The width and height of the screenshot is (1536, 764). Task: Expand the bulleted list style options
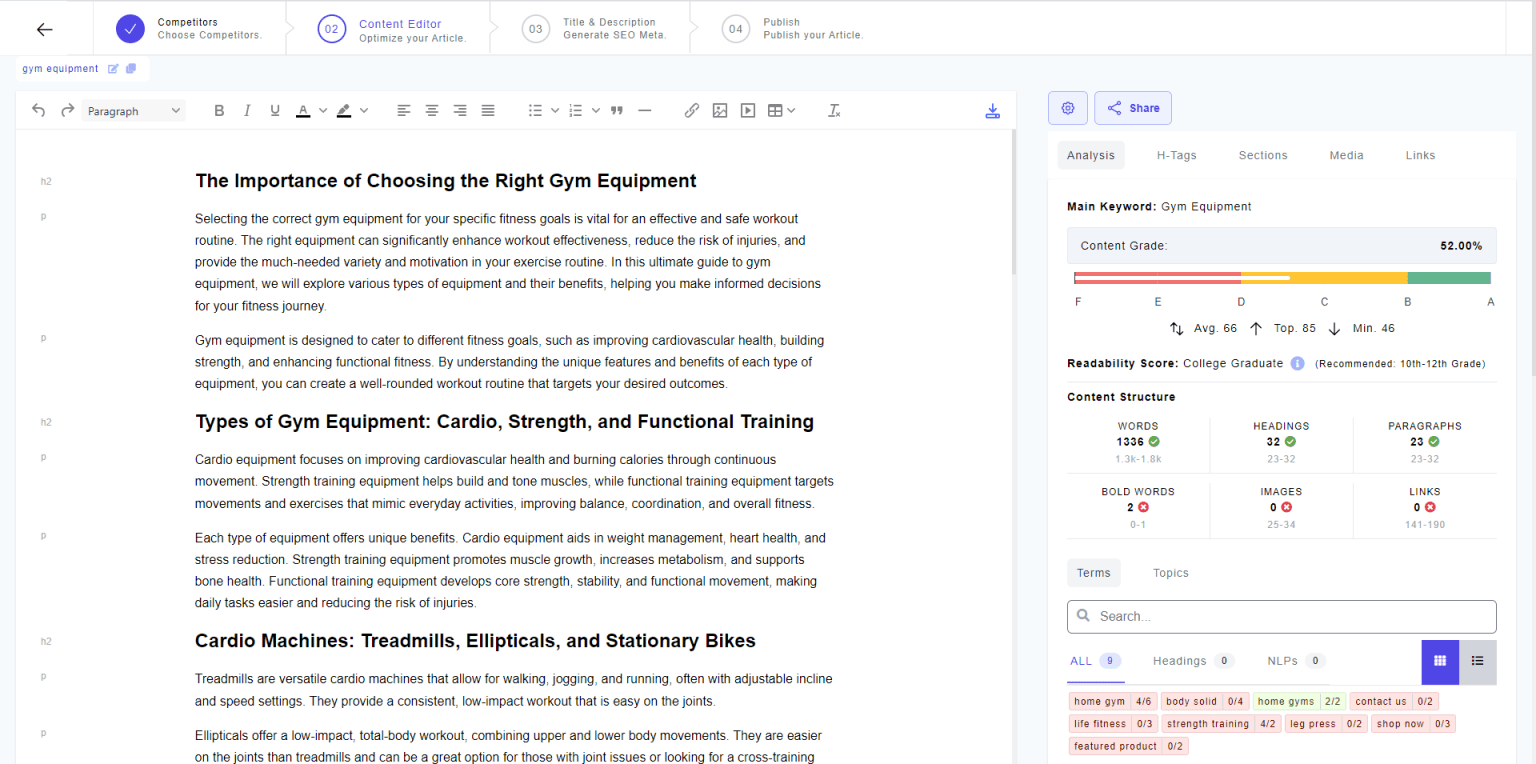pos(555,111)
